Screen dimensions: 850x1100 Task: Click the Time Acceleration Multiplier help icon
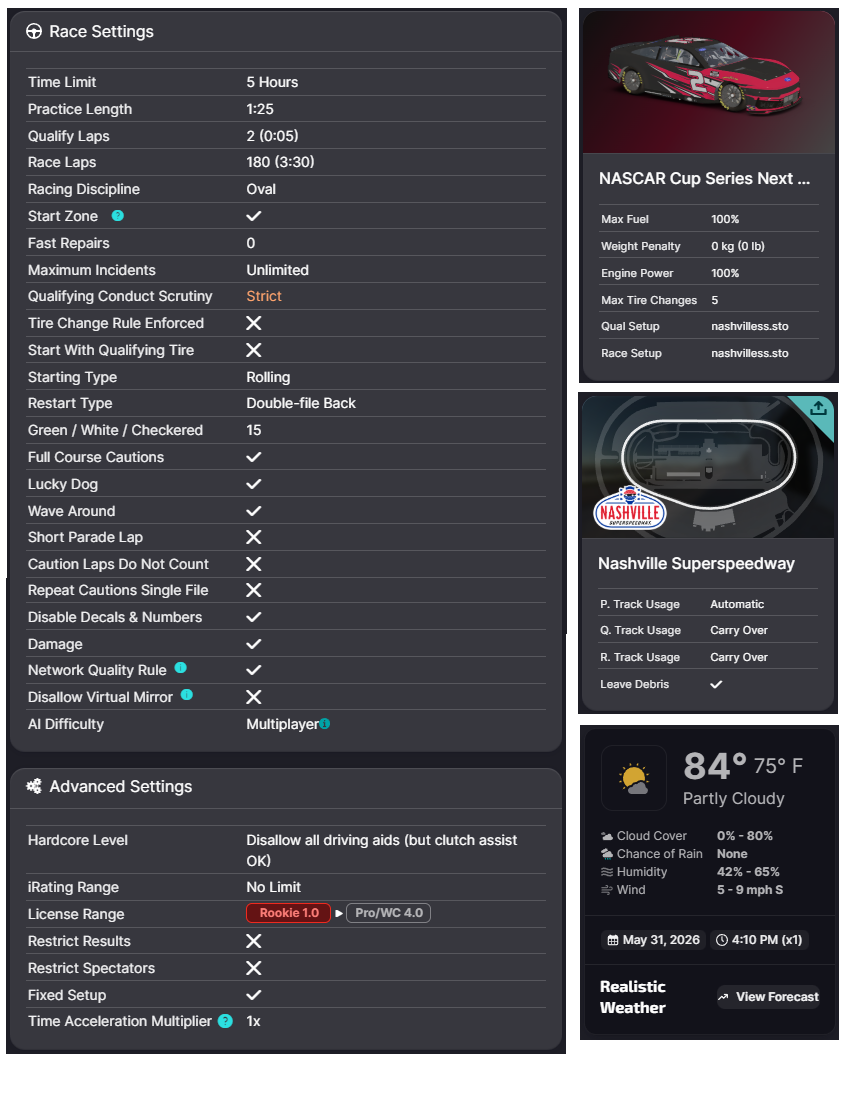tap(225, 1021)
